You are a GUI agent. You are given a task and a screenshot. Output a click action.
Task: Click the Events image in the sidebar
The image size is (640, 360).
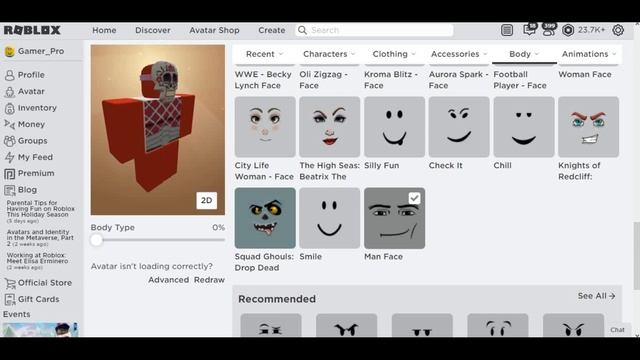pyautogui.click(x=40, y=329)
